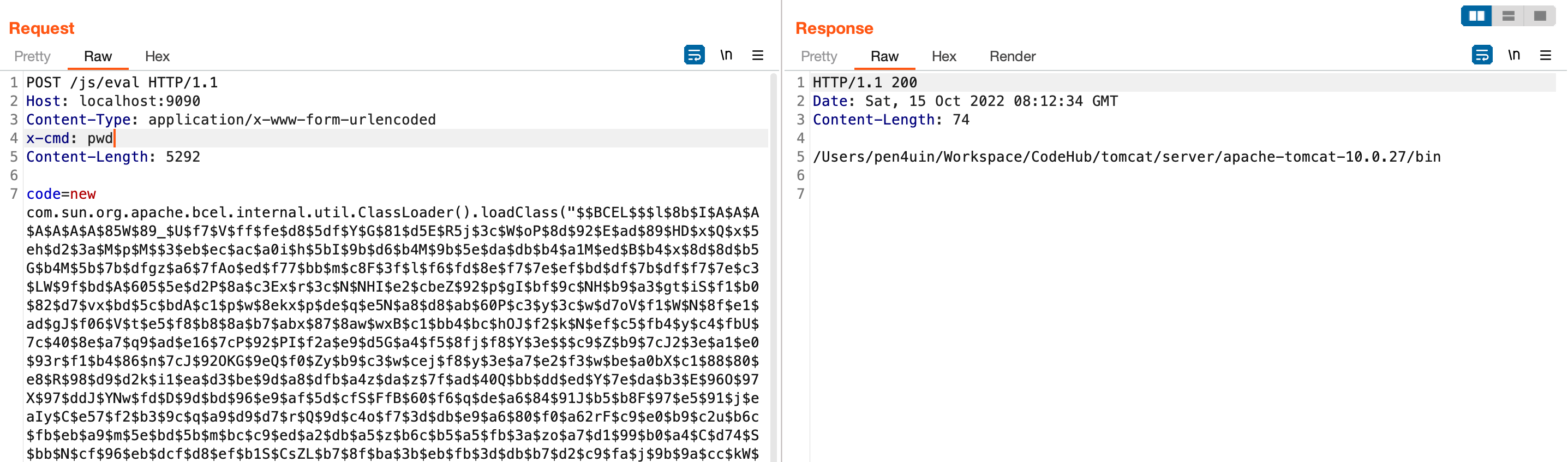This screenshot has height=462, width=1568.
Task: Switch Request view to Raw tab
Action: pos(98,57)
